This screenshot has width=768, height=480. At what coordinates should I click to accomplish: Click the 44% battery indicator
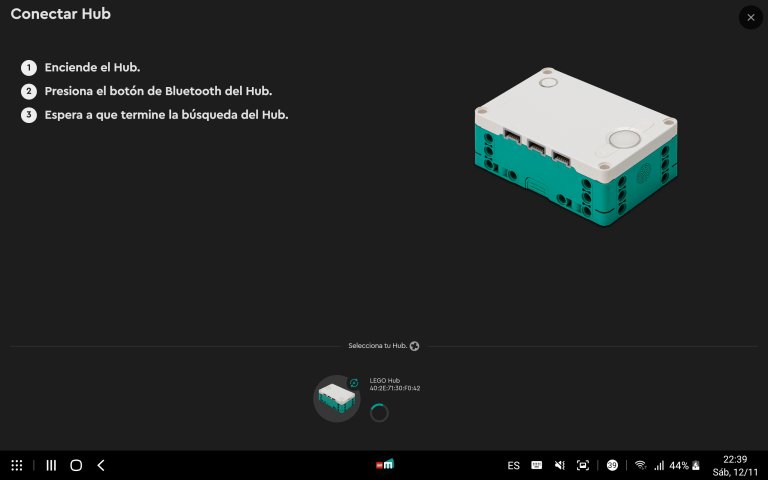tap(684, 465)
